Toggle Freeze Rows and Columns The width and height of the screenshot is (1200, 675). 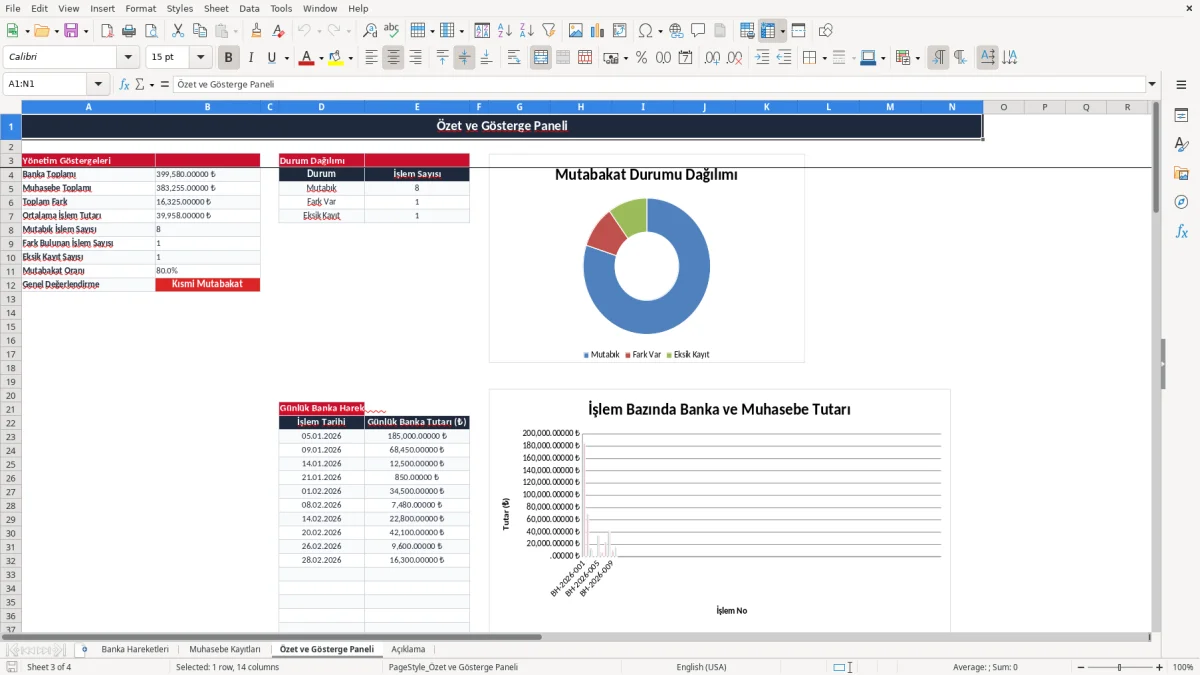point(768,31)
